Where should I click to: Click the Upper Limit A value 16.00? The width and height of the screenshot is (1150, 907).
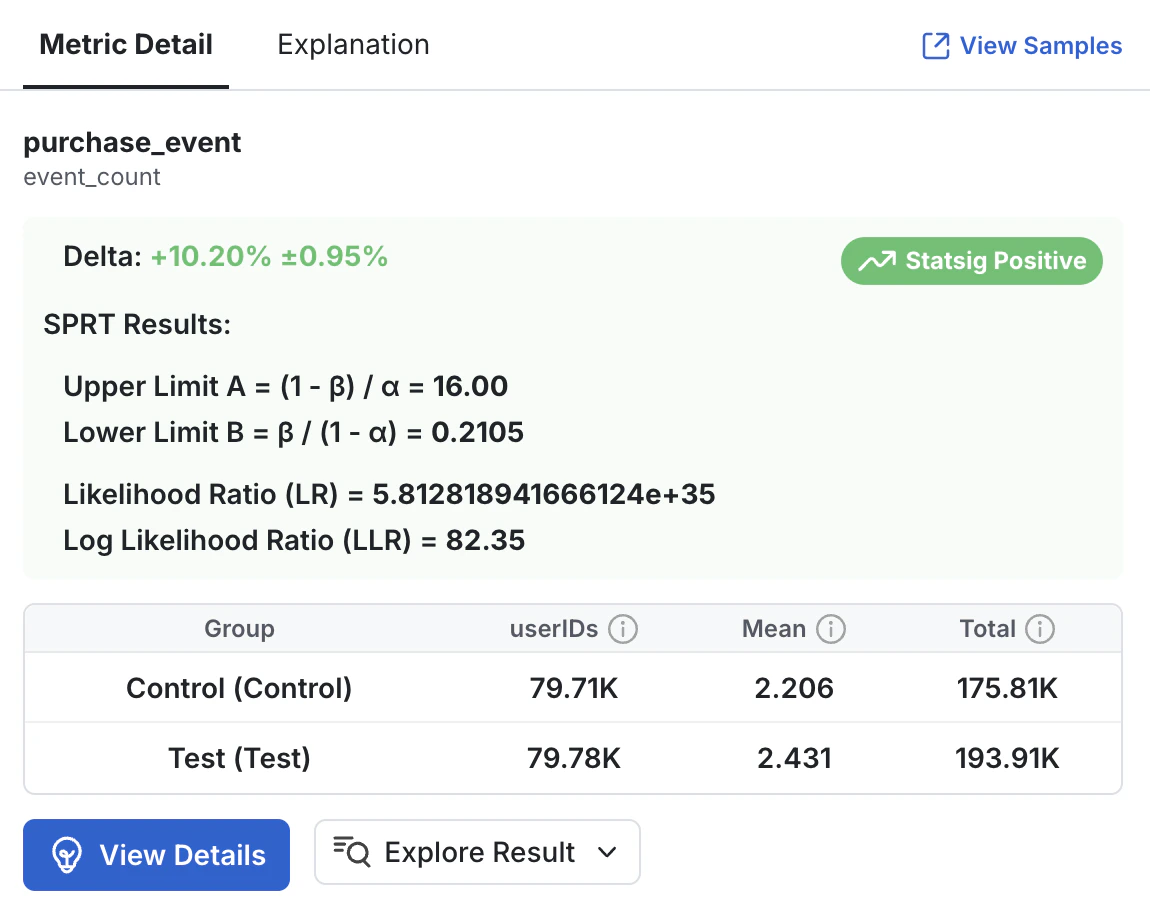point(470,386)
